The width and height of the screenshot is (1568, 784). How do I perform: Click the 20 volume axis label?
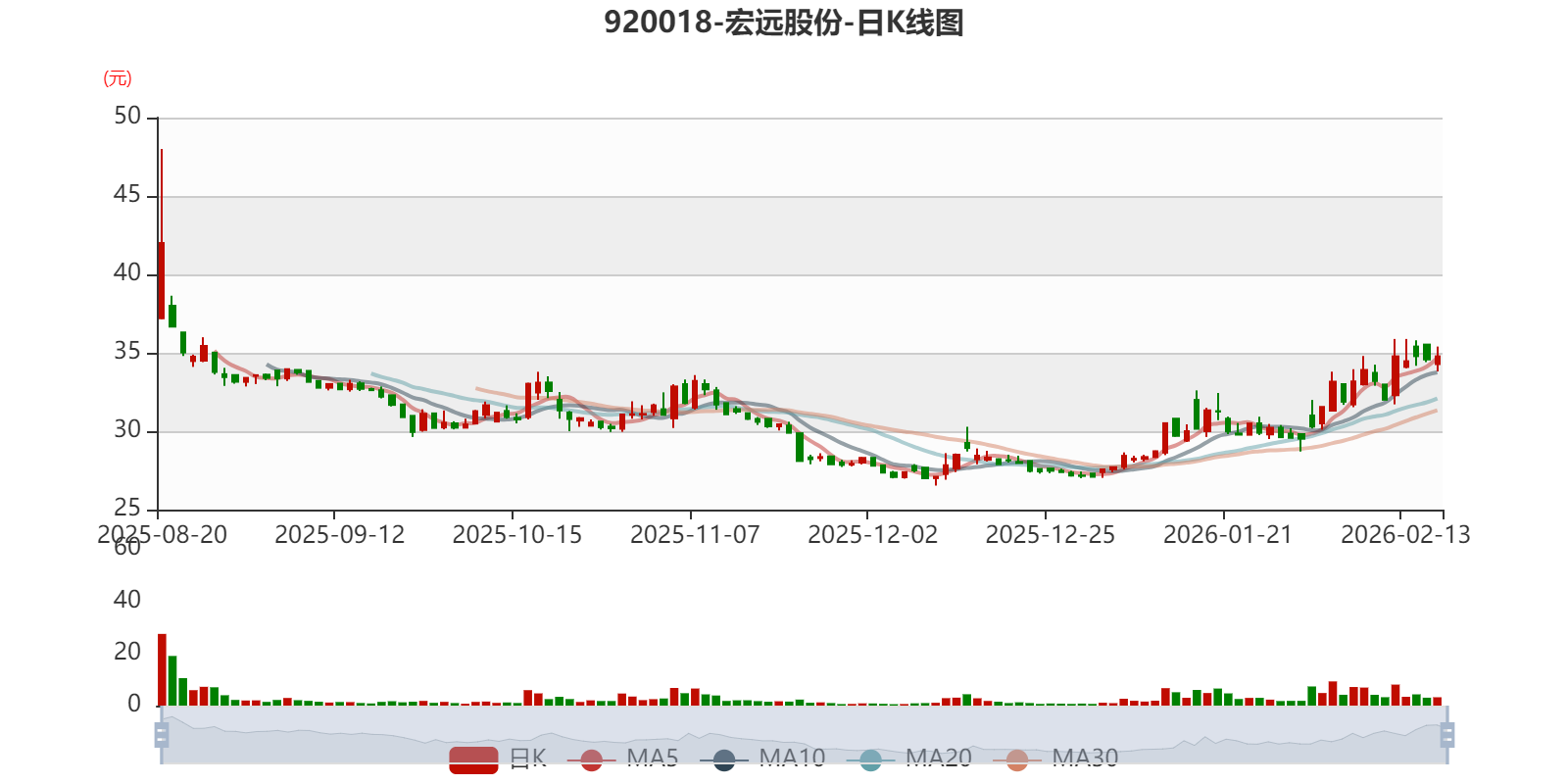(x=127, y=652)
